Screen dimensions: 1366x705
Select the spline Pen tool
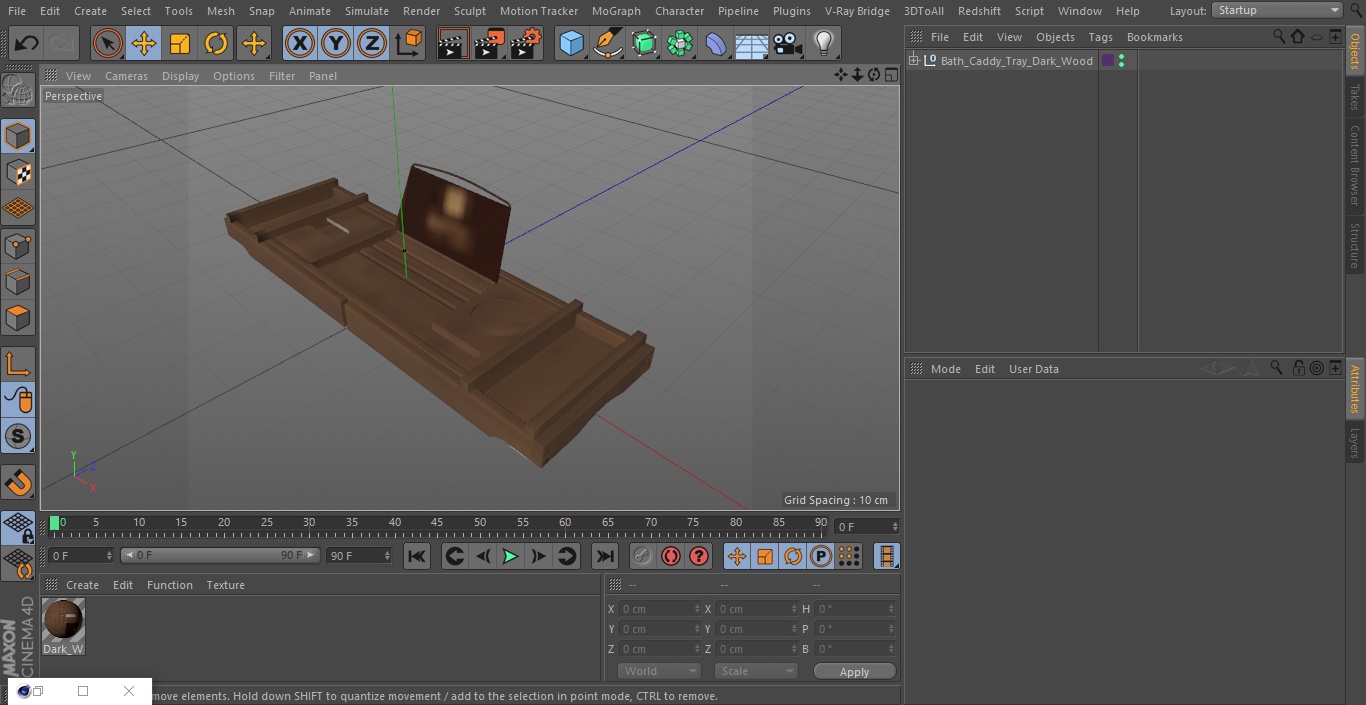click(607, 44)
